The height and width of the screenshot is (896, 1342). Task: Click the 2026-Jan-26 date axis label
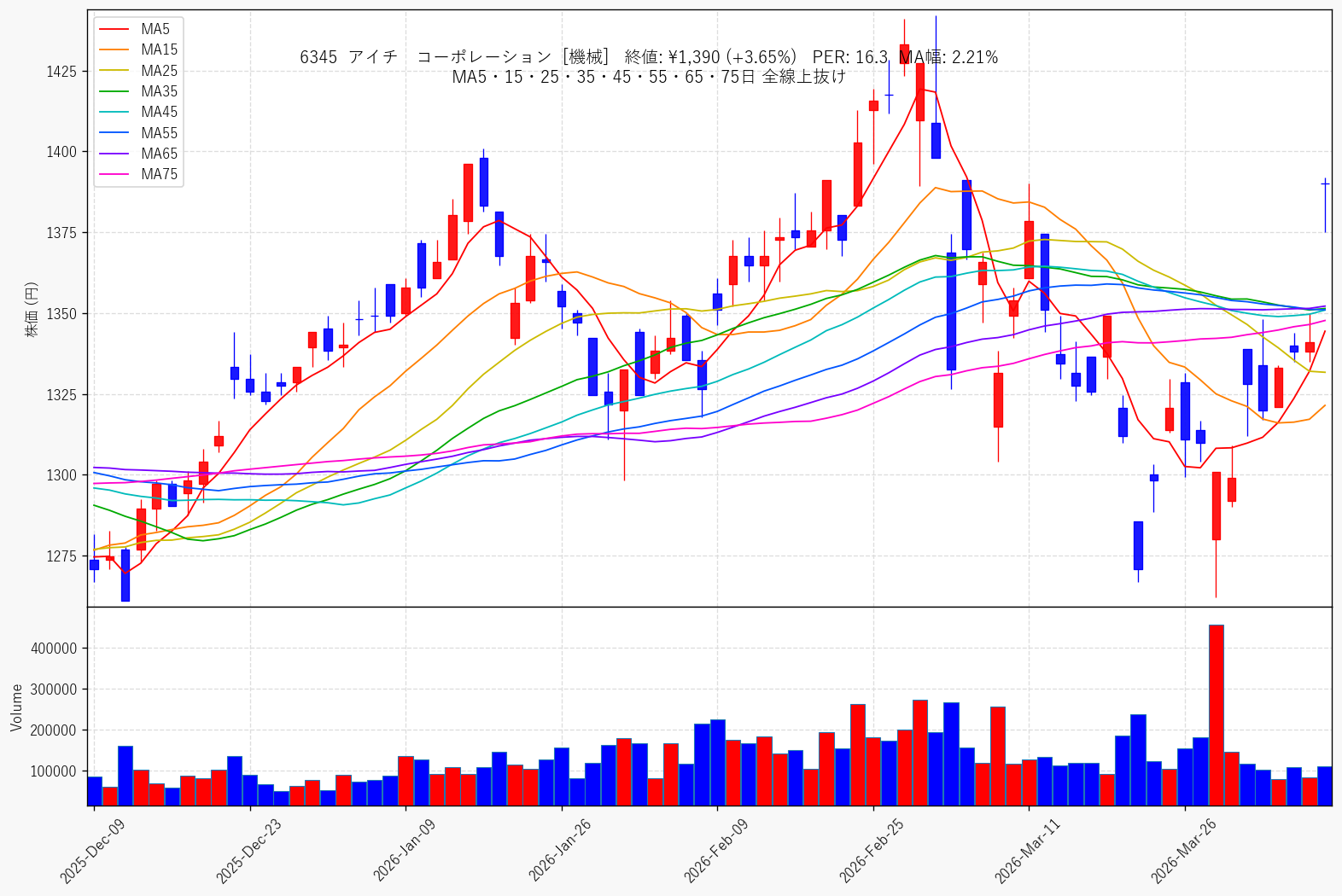561,850
